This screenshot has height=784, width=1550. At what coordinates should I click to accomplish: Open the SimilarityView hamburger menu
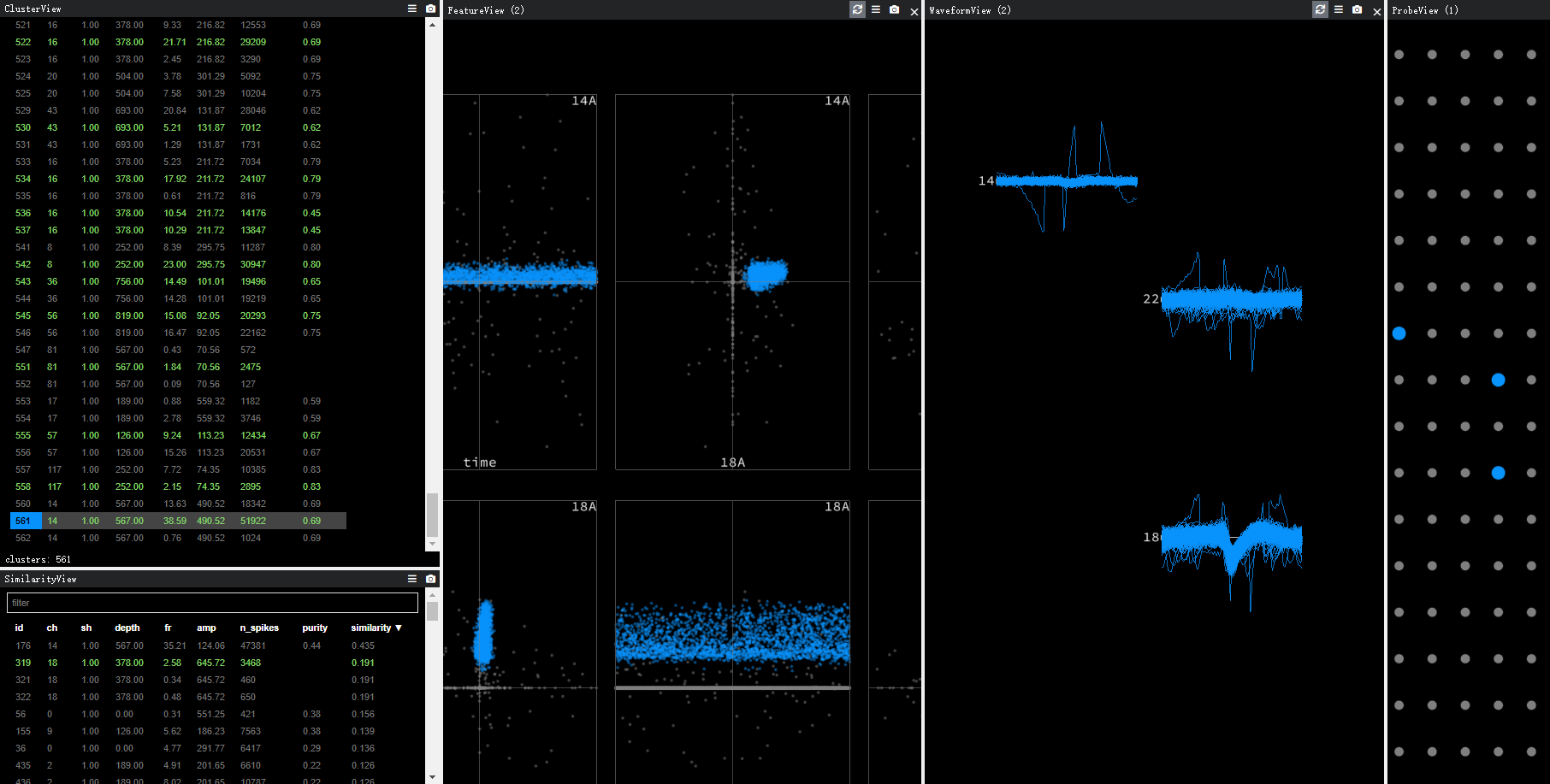(x=412, y=579)
